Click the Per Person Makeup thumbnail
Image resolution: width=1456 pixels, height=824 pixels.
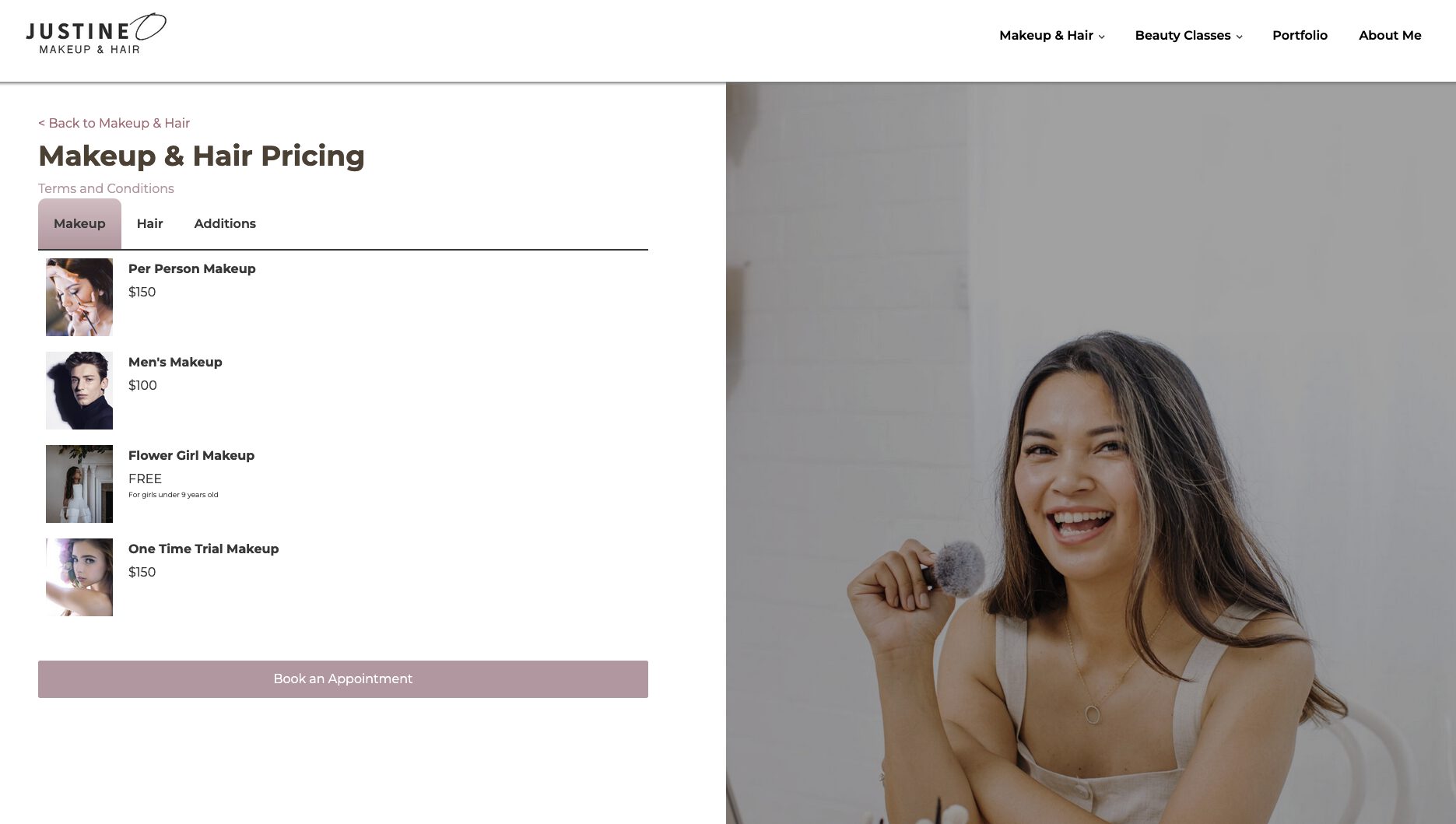coord(79,297)
